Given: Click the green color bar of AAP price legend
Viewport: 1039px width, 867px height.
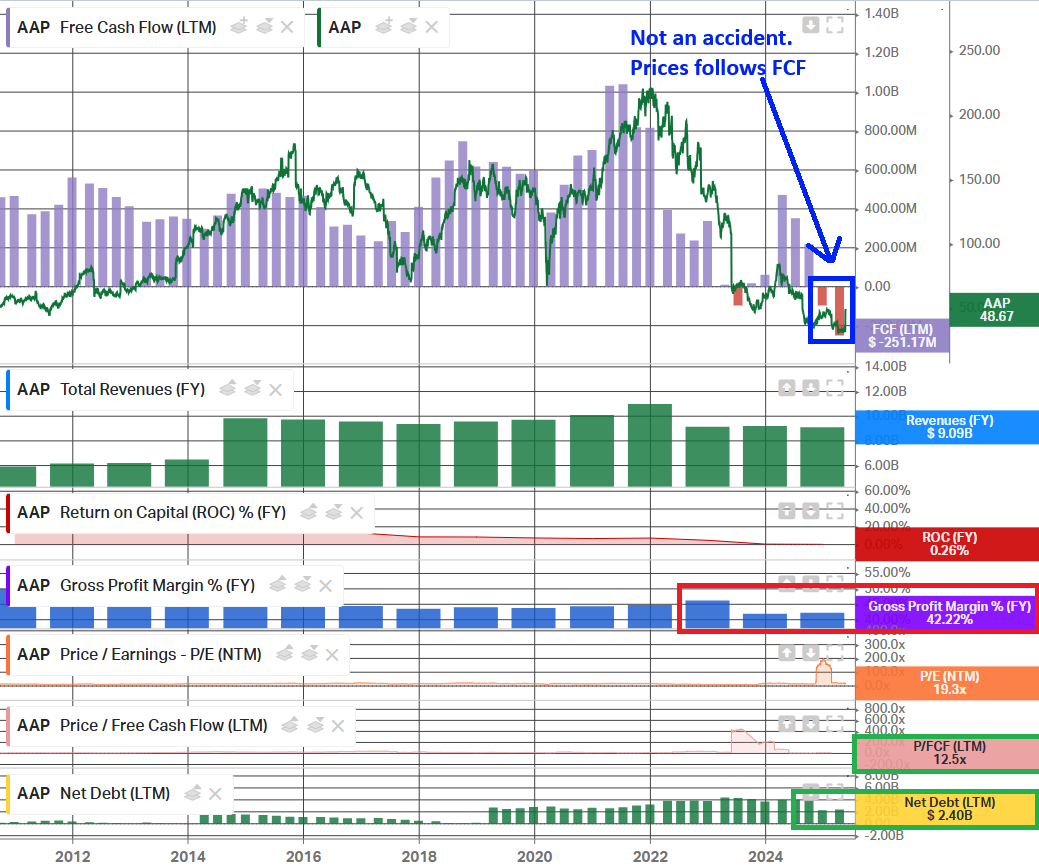Looking at the screenshot, I should coord(319,27).
